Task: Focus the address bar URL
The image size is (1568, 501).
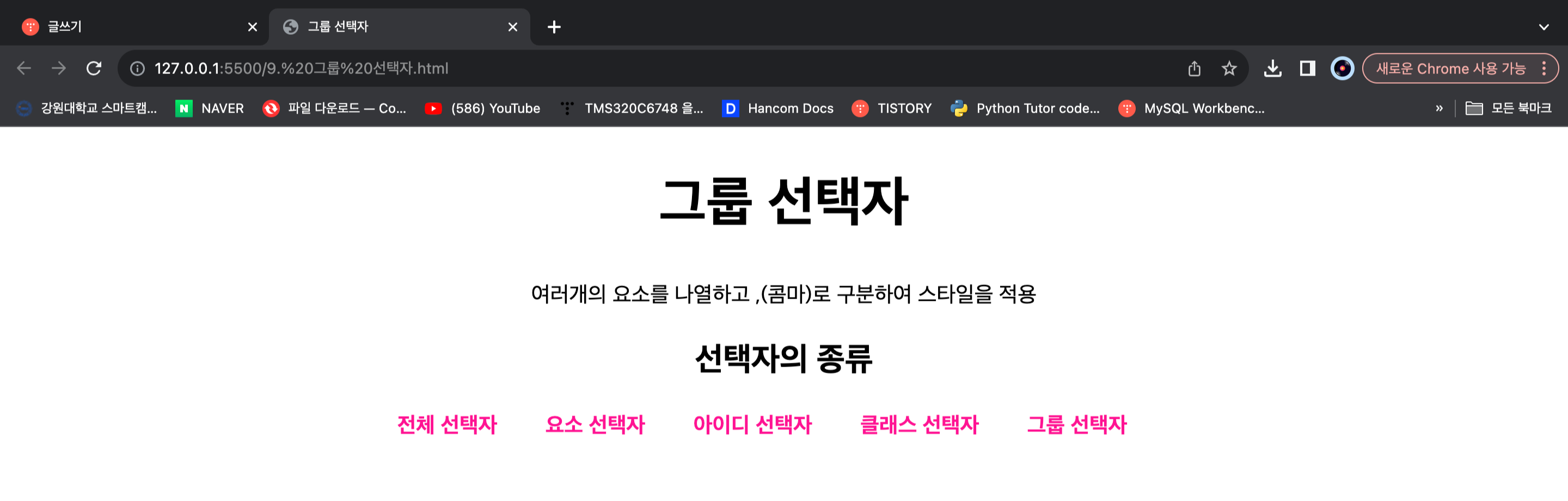Action: click(x=301, y=68)
